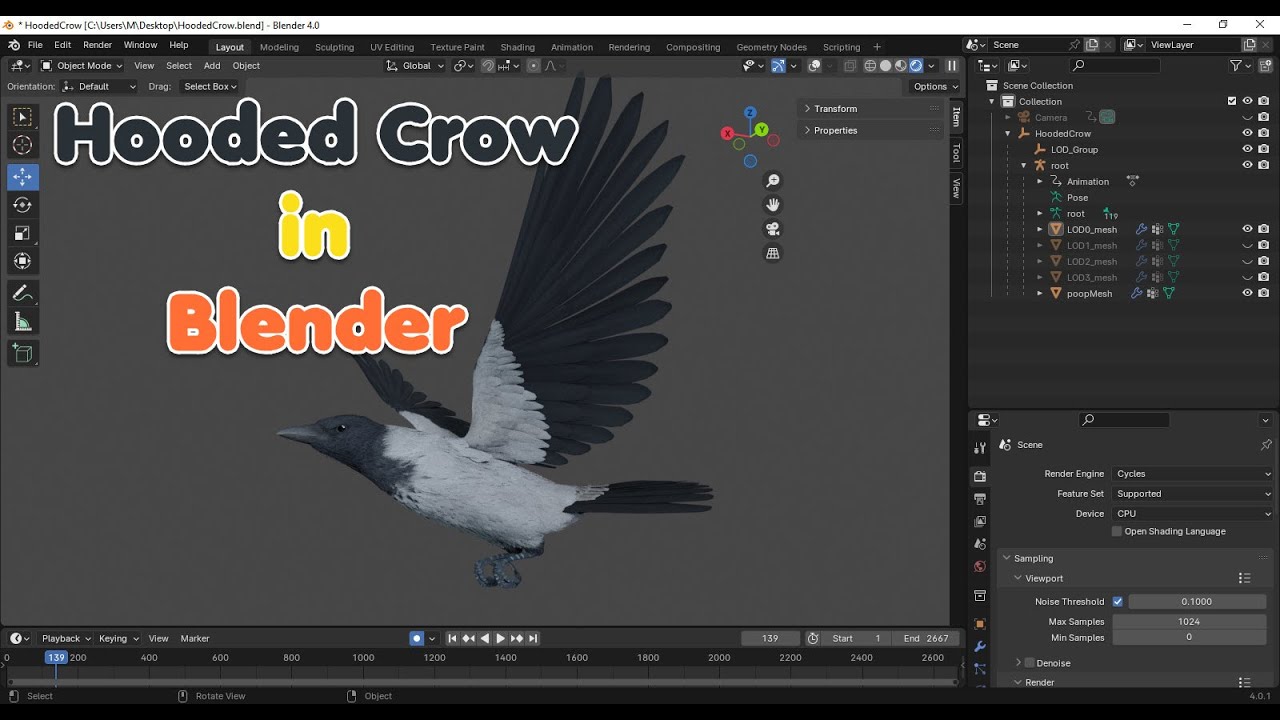Select the Move tool
This screenshot has height=720, width=1280.
[x=22, y=177]
